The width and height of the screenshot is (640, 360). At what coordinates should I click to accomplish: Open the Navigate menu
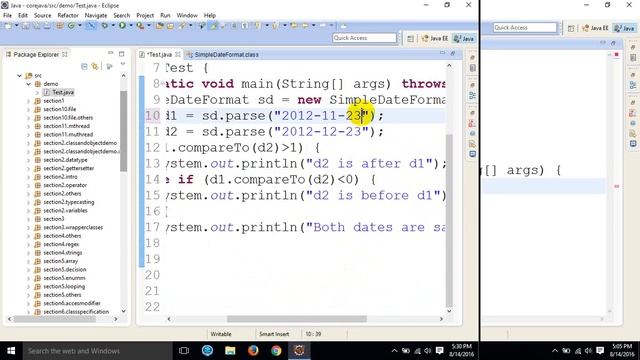pyautogui.click(x=96, y=15)
